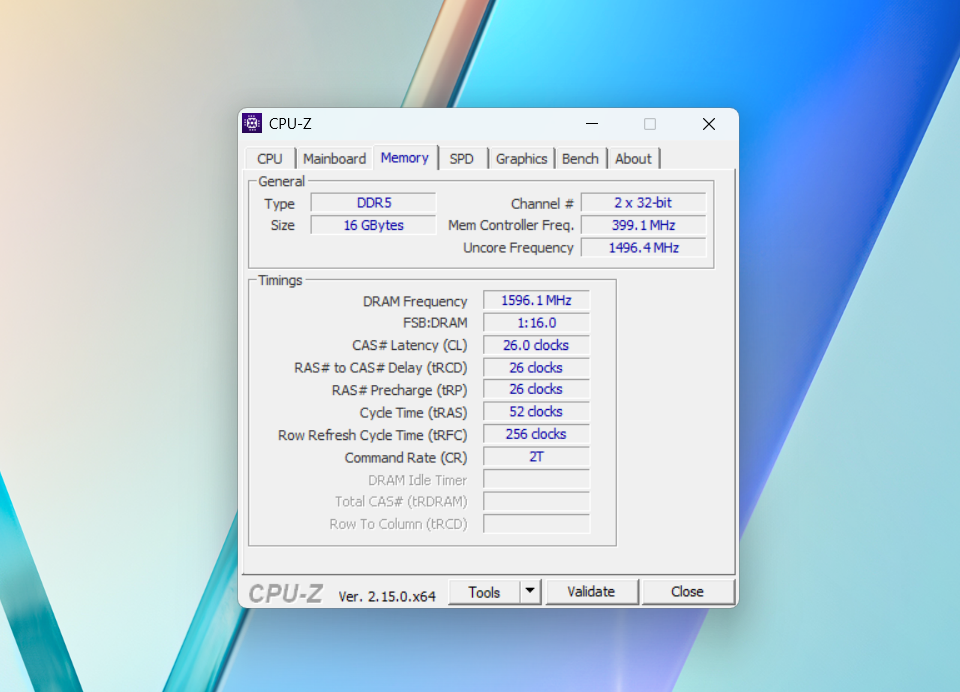960x692 pixels.
Task: Click the Close button at the bottom
Action: coord(688,592)
